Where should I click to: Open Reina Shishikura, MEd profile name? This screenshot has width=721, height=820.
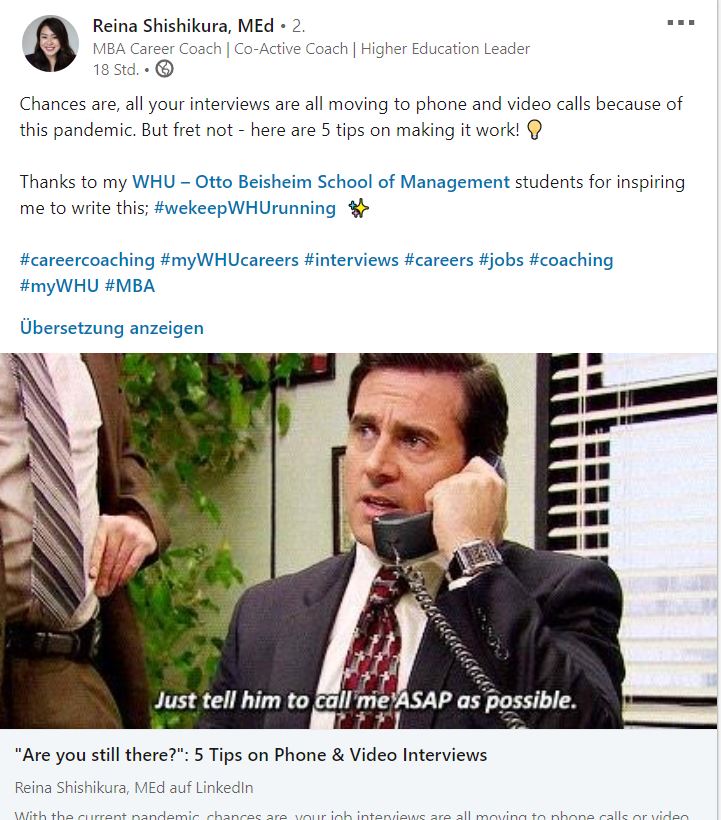click(183, 26)
